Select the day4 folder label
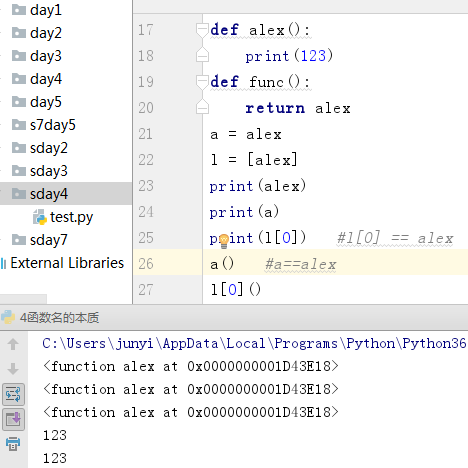 (46, 79)
